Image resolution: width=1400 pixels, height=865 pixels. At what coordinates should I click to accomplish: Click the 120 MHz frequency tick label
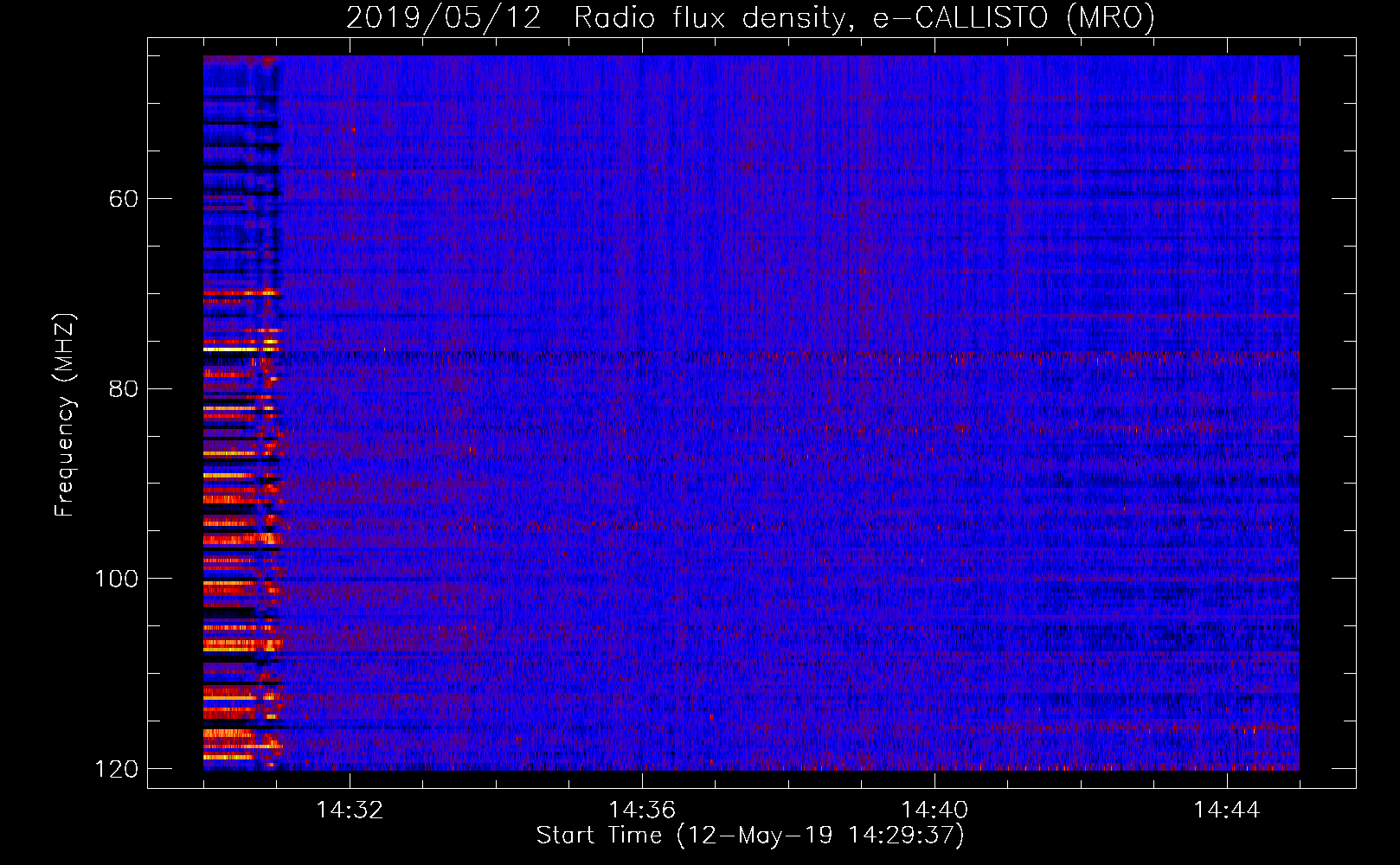(x=117, y=769)
